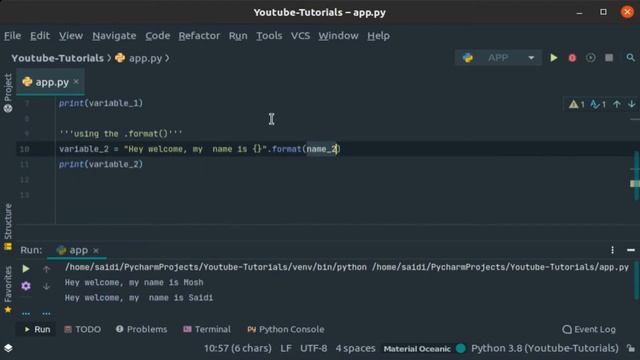Run with coverage icon in toolbar
This screenshot has width=640, height=360.
pos(590,58)
